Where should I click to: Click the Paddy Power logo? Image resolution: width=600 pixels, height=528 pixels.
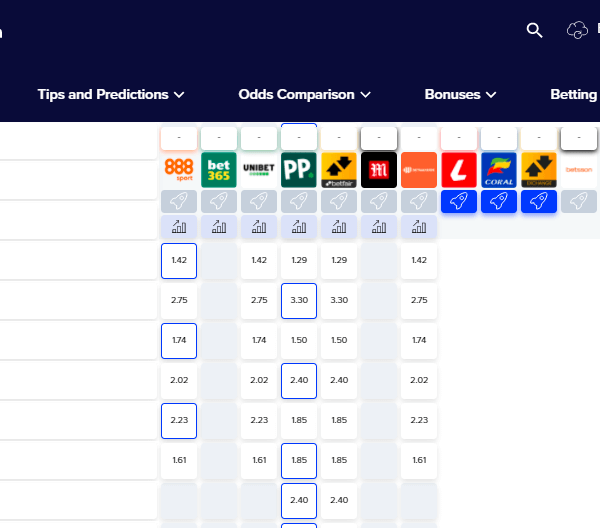[x=299, y=170]
